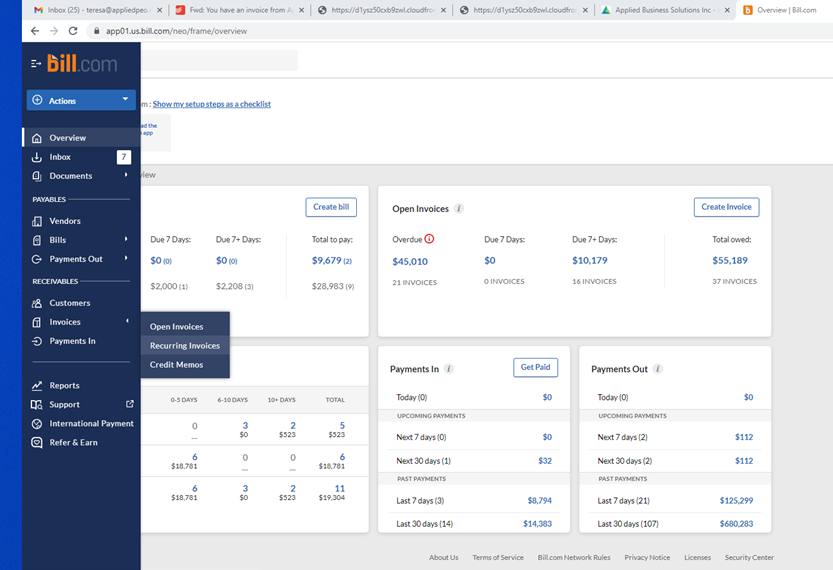833x570 pixels.
Task: Click the Vendors building icon
Action: tap(37, 221)
